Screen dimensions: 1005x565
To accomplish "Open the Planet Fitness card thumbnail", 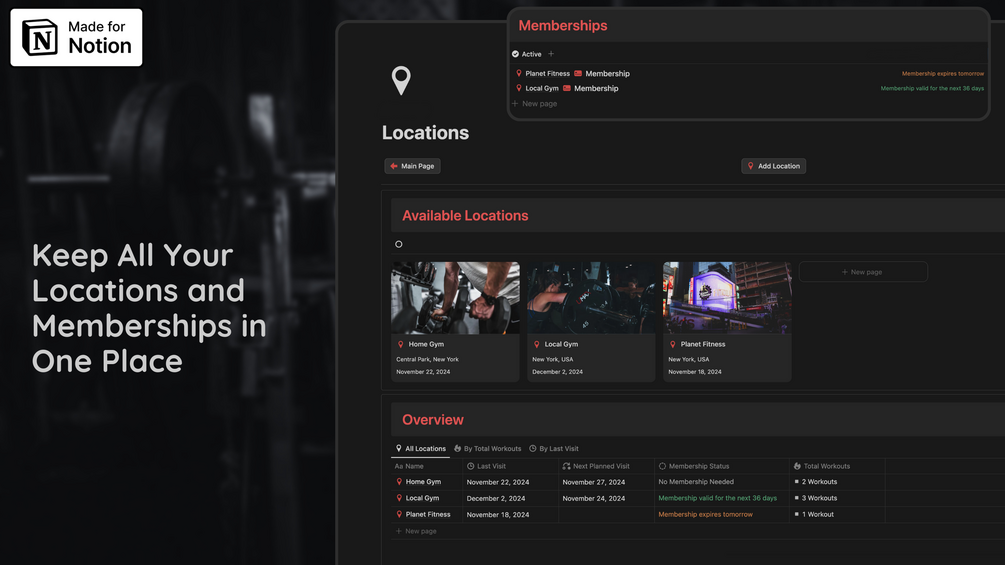I will point(727,297).
